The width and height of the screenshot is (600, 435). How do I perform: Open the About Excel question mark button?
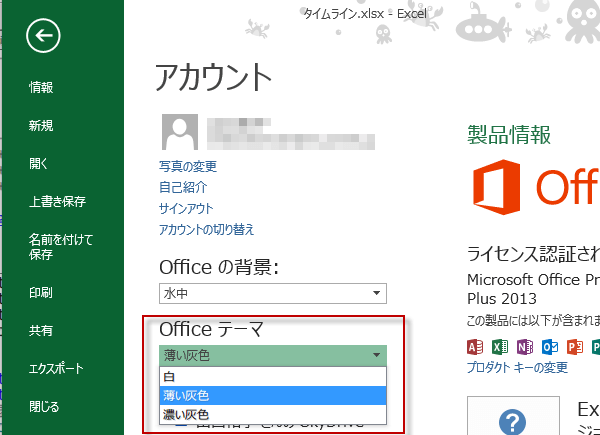pos(512,421)
